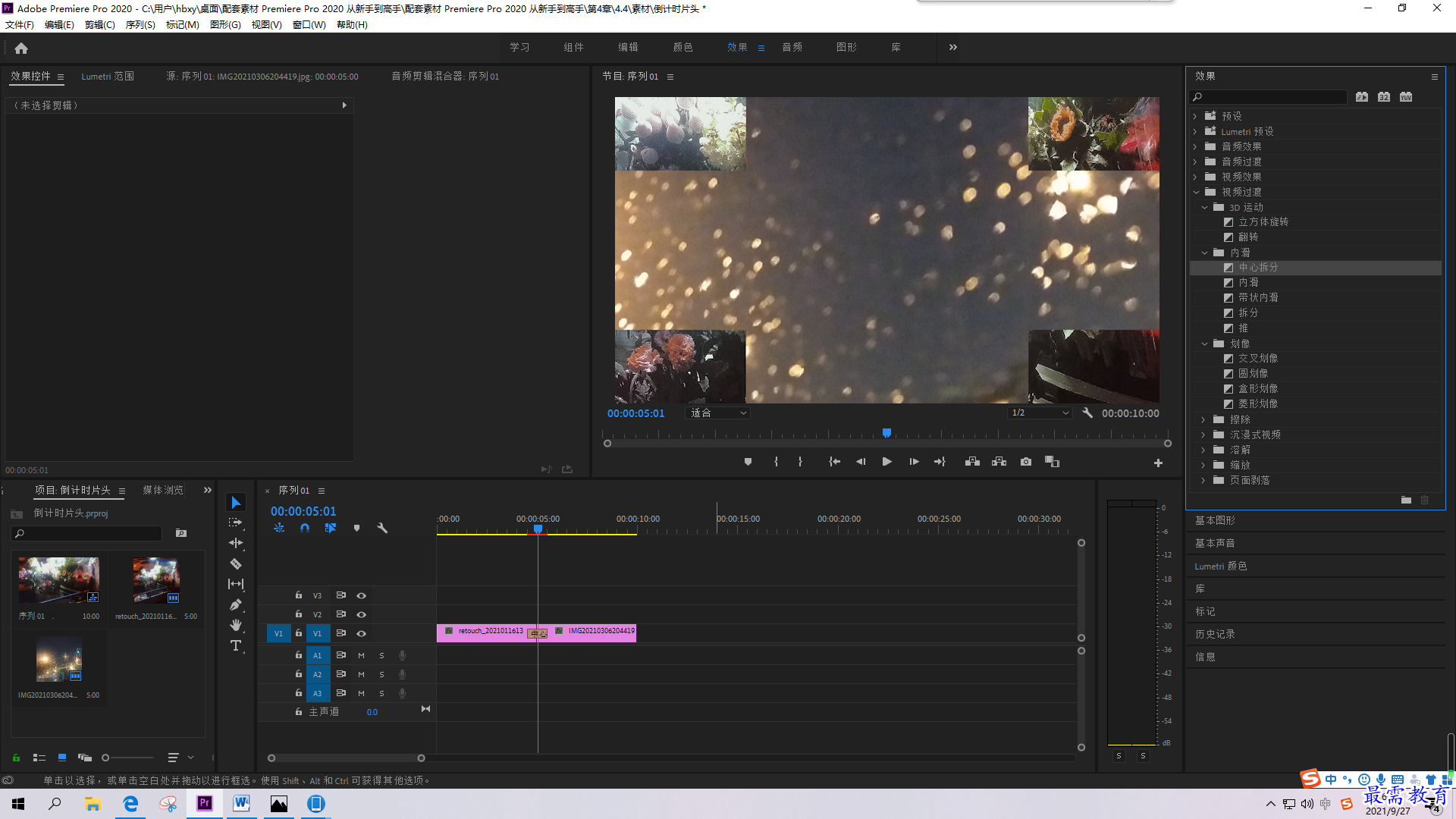Open the Lumetri 范围 panel tab
The height and width of the screenshot is (819, 1456).
108,77
